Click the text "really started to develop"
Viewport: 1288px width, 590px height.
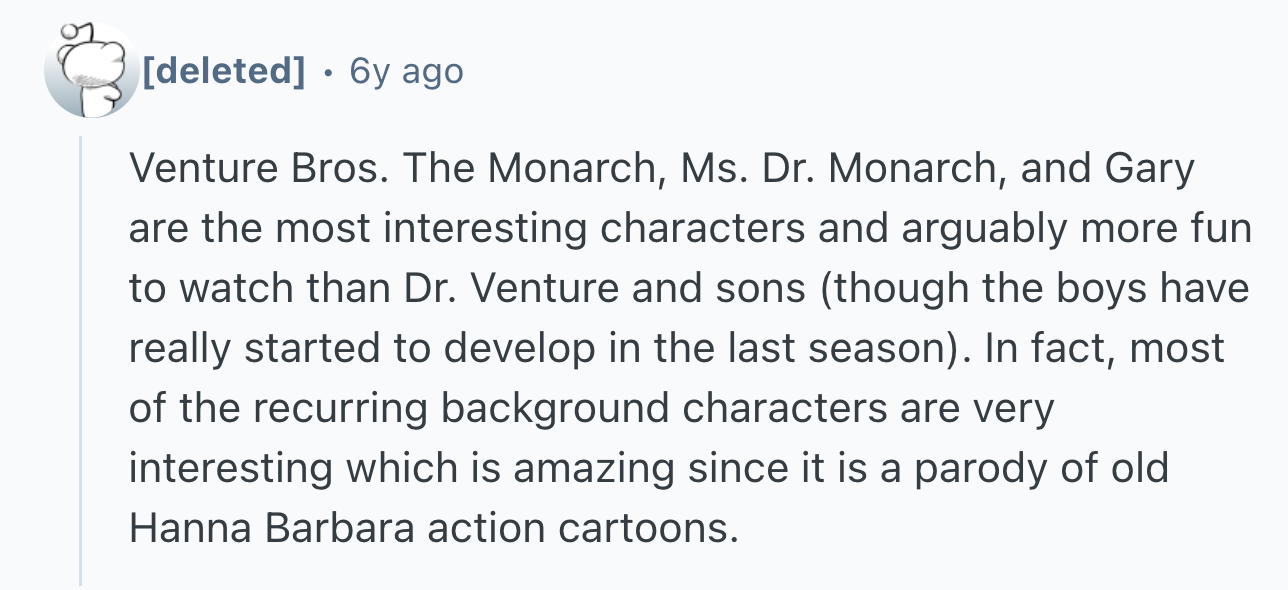point(354,349)
